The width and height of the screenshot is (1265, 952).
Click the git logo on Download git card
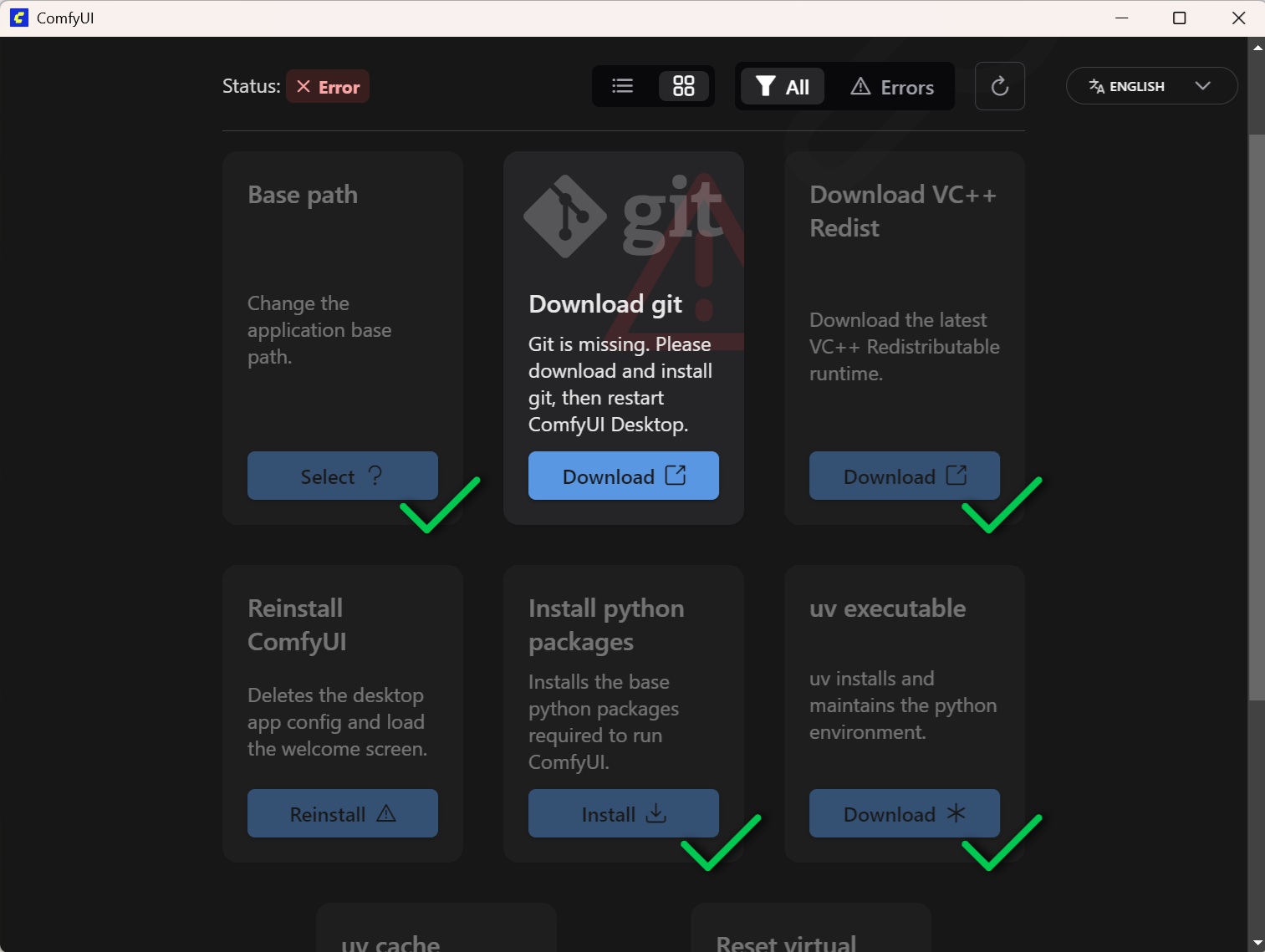tap(624, 216)
